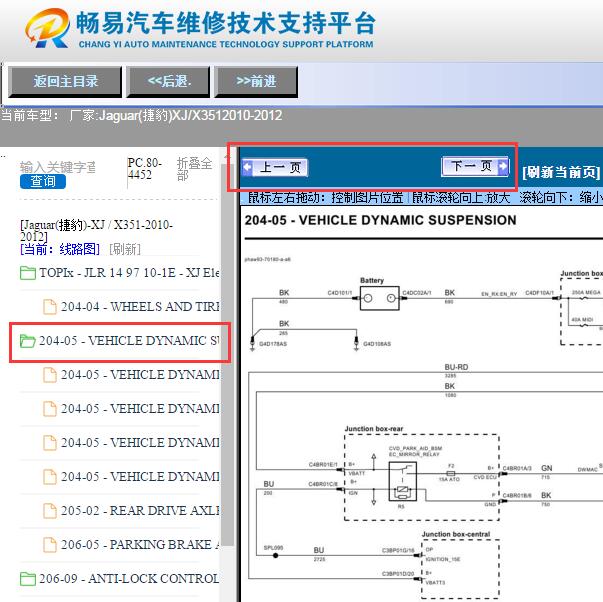Image resolution: width=603 pixels, height=602 pixels.
Task: Click the 当前：线路图 link
Action: [60, 249]
